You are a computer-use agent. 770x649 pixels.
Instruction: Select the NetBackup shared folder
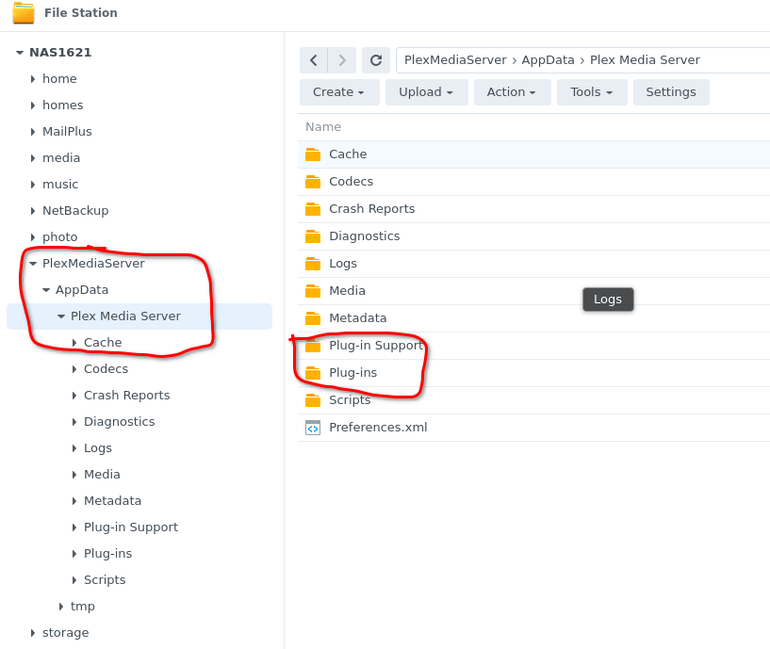76,211
